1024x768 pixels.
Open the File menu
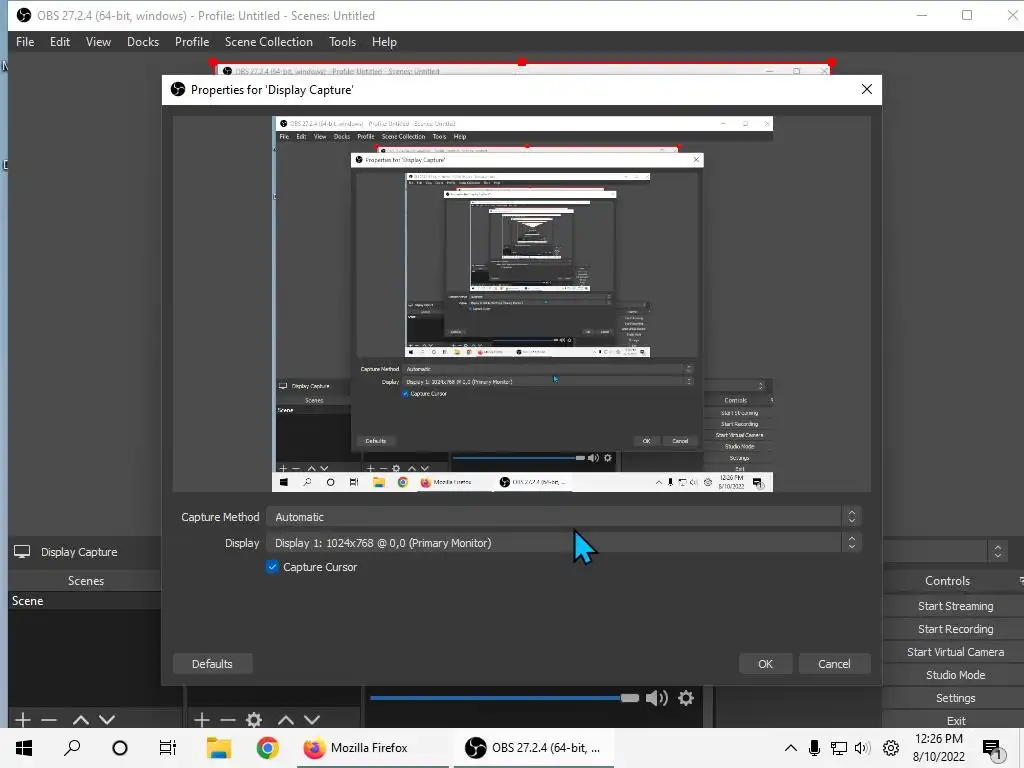tap(25, 42)
